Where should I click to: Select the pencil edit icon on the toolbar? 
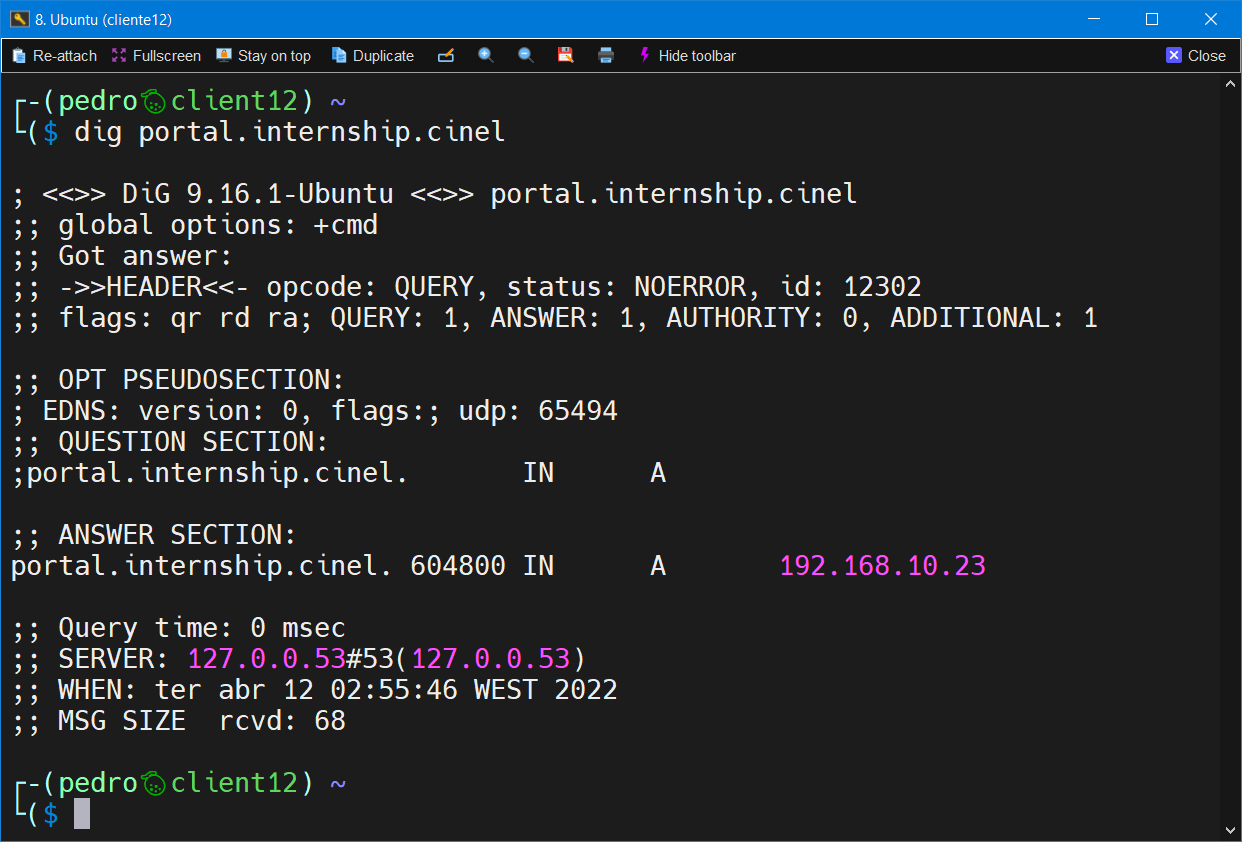click(x=446, y=55)
